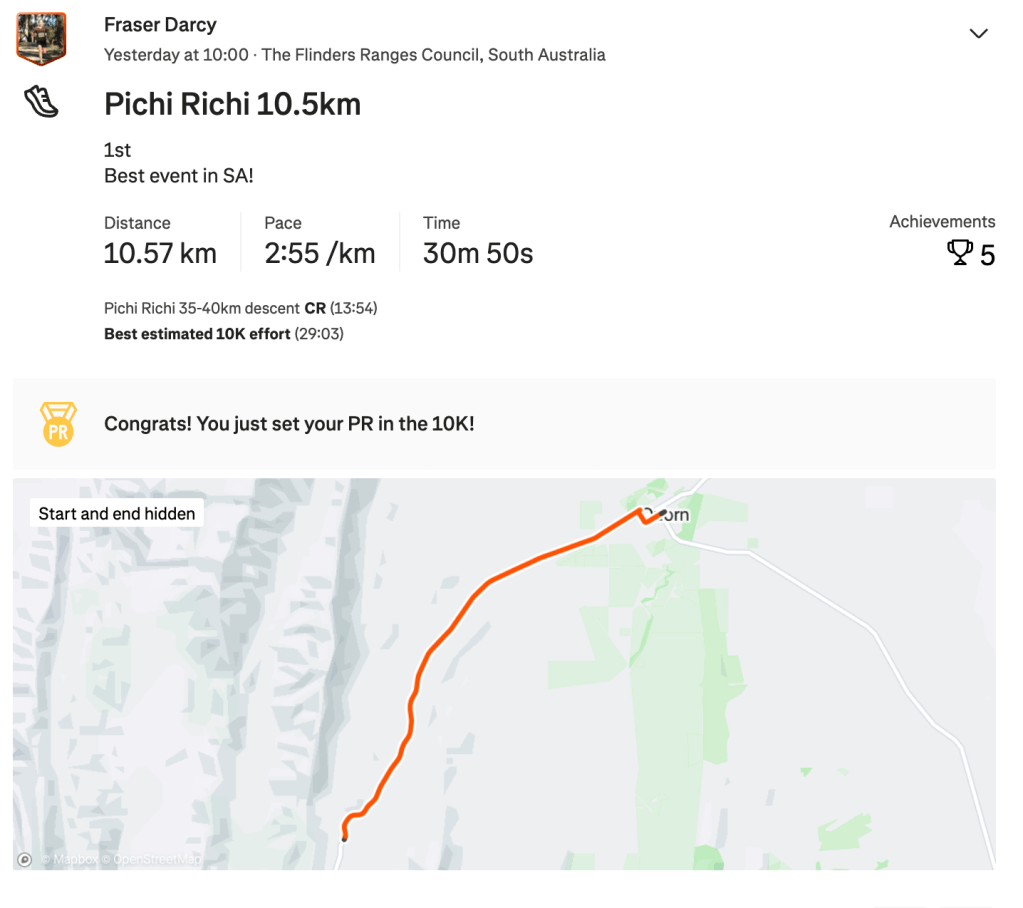Click the route start point marker
Screen dimensions: 1023x908
tap(344, 839)
